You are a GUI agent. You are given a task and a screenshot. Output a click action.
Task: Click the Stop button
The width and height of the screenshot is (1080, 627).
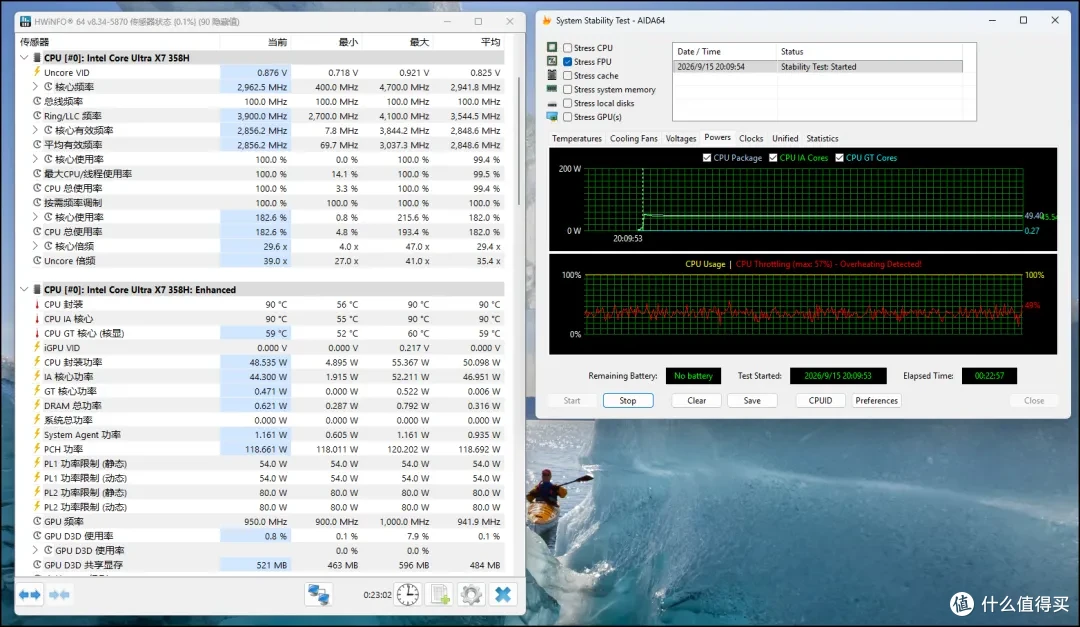click(627, 400)
